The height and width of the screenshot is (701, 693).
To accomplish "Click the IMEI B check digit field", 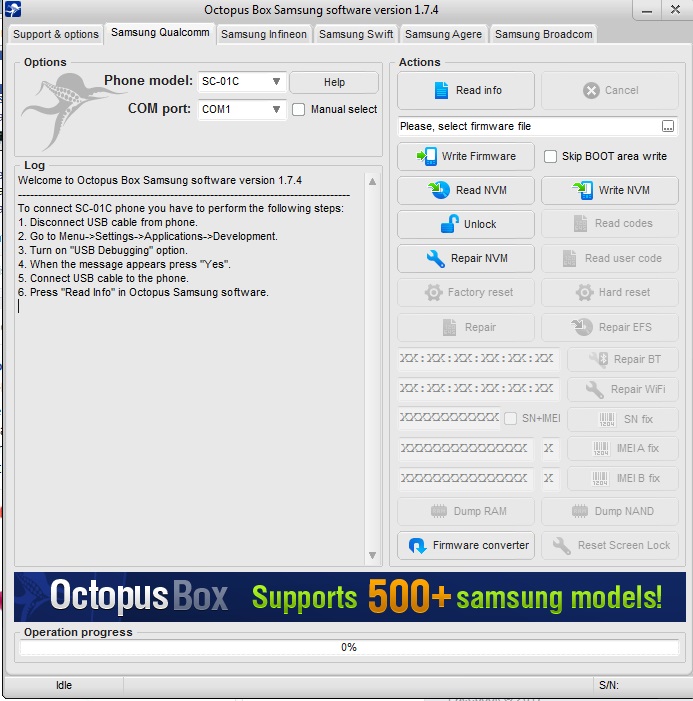I will coord(549,478).
